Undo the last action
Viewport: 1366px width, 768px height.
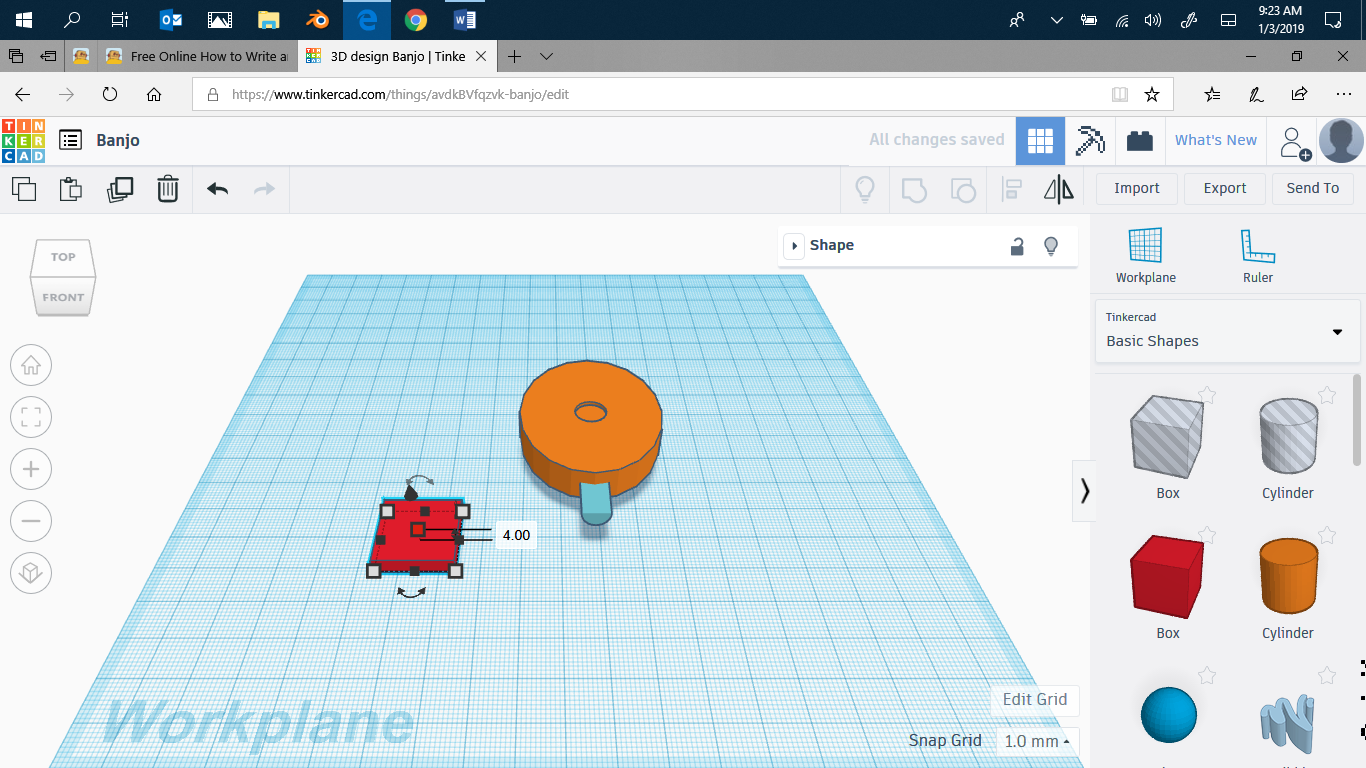click(217, 188)
